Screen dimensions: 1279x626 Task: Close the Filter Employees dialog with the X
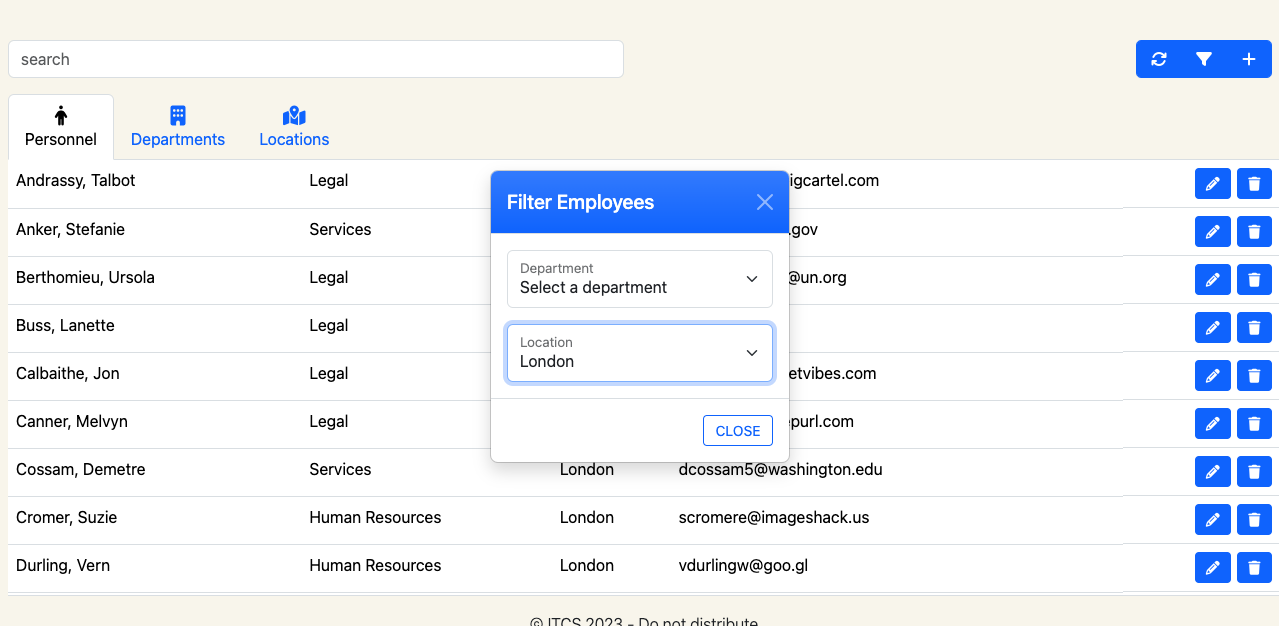pos(764,201)
